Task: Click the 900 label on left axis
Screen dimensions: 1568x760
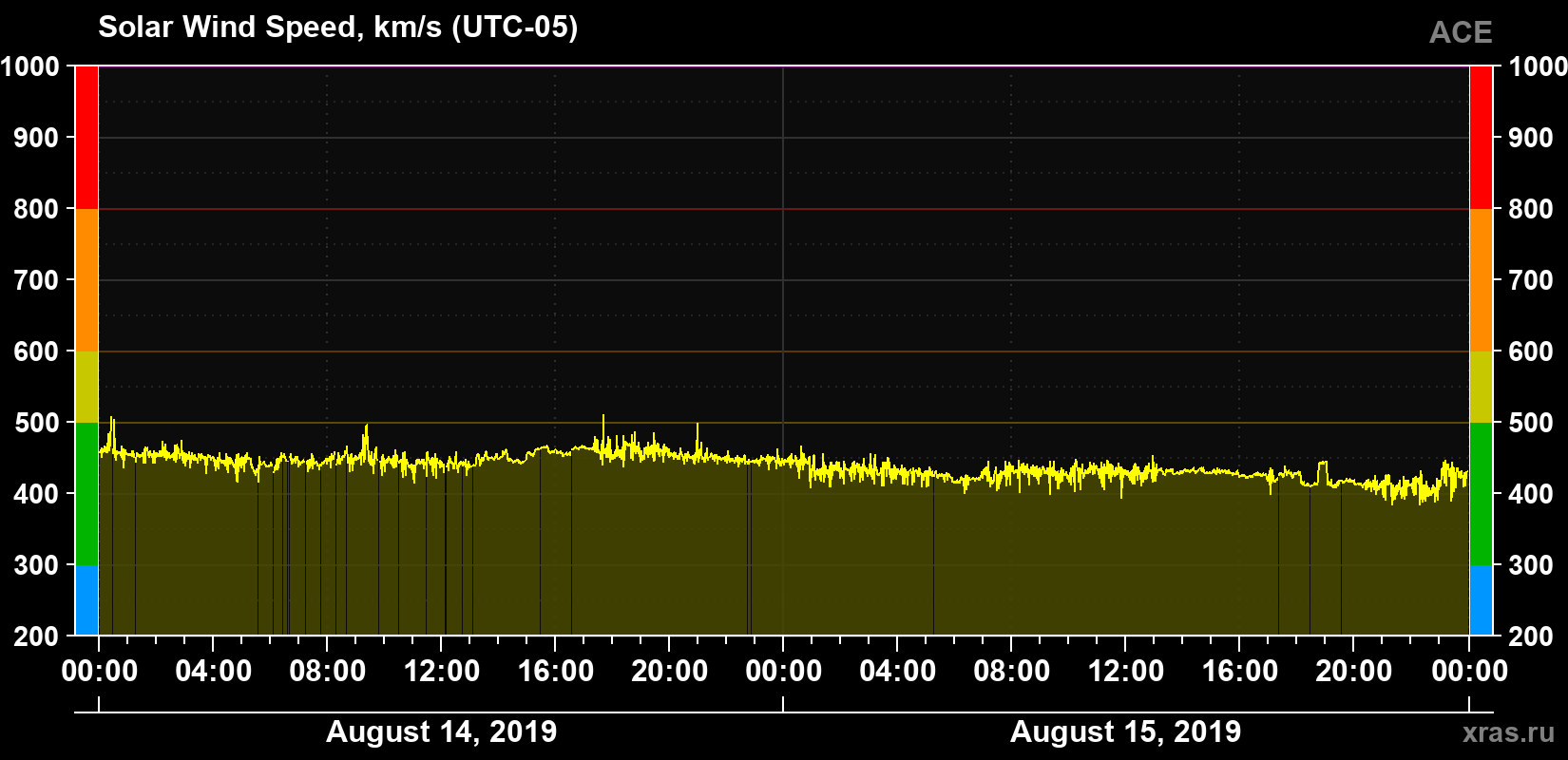Action: point(36,138)
